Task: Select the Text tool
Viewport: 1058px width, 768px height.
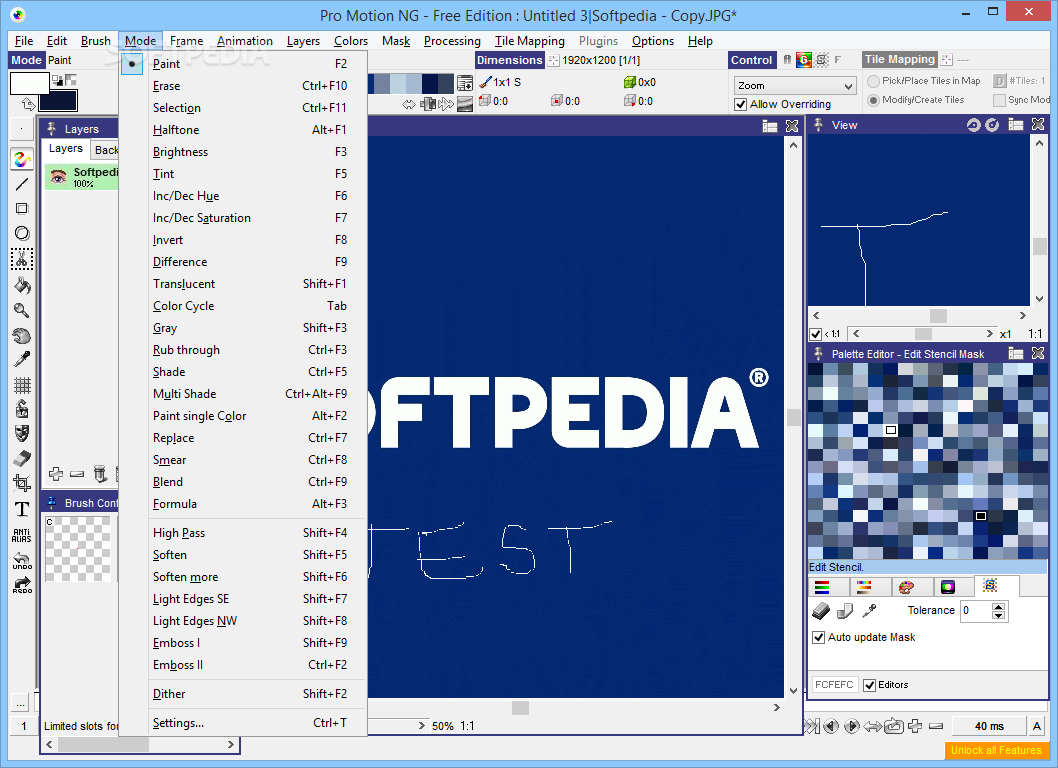Action: click(x=22, y=508)
